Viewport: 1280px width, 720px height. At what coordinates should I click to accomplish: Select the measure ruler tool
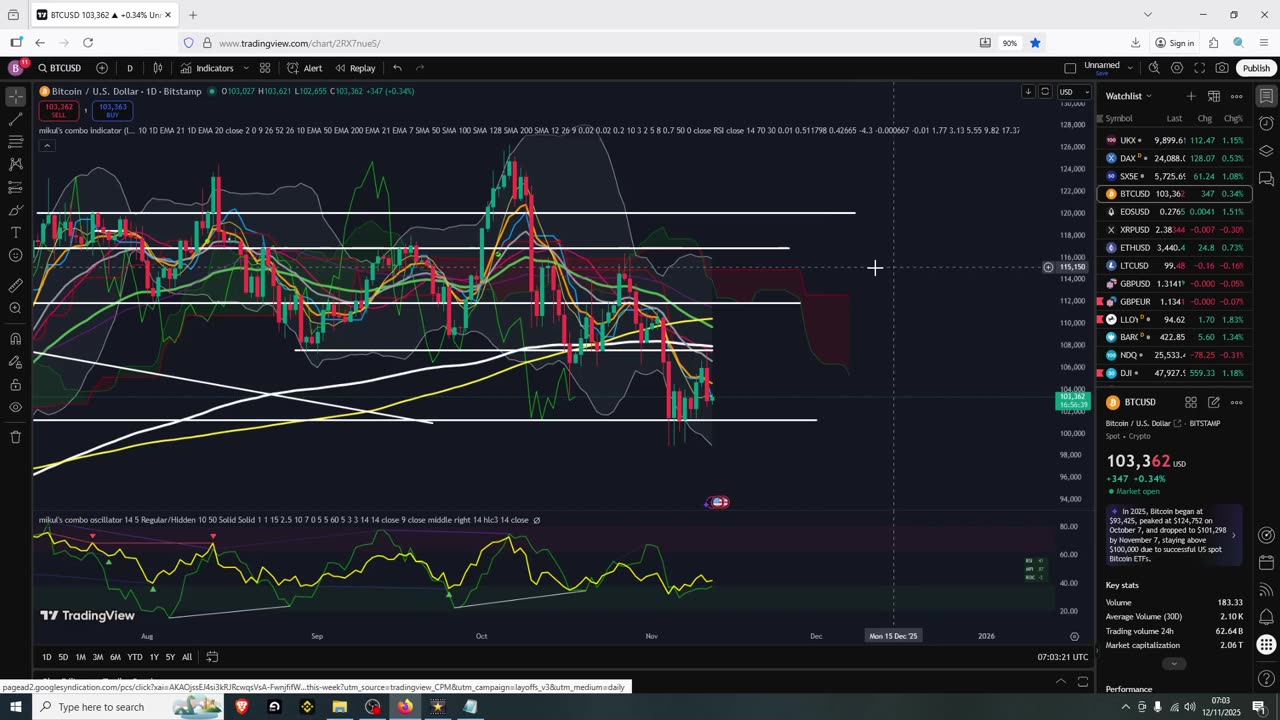click(15, 285)
